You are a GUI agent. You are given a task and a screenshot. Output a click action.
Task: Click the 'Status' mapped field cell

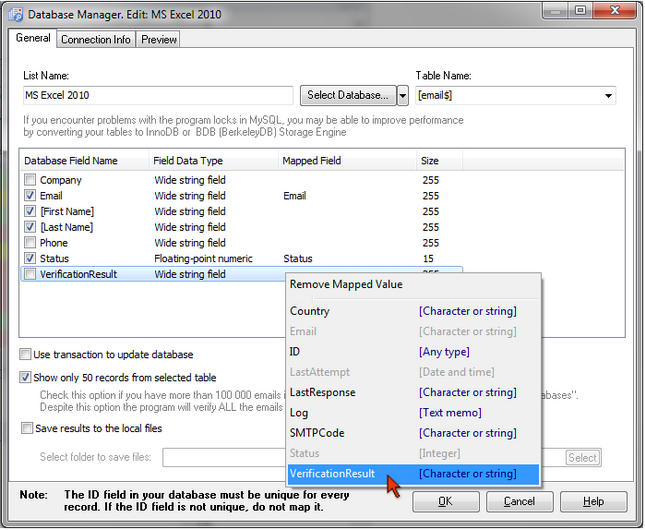pyautogui.click(x=298, y=258)
